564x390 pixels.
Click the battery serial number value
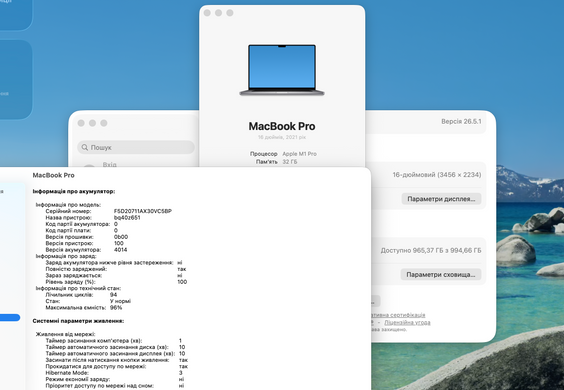pos(143,211)
